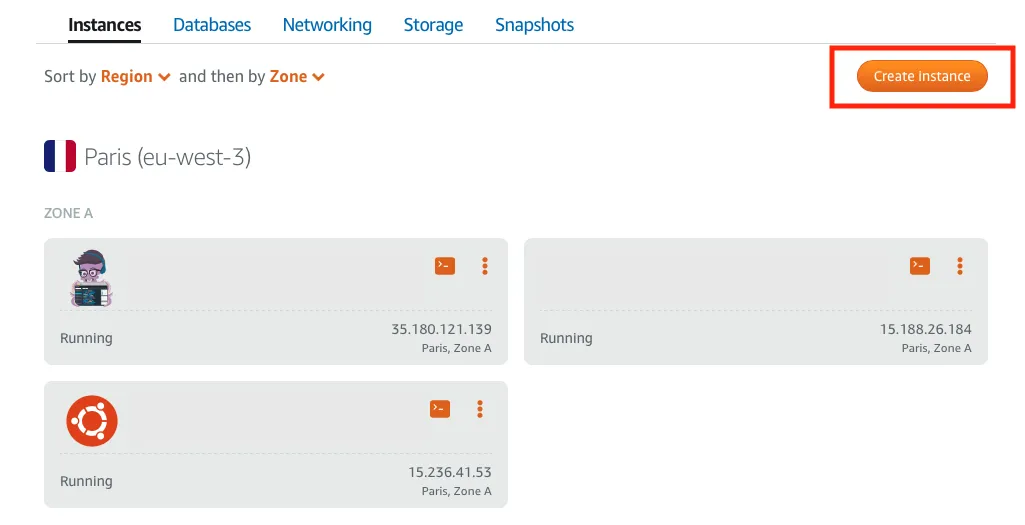Expand the Zone secondary sort dropdown
Viewport: 1025px width, 525px height.
[297, 76]
